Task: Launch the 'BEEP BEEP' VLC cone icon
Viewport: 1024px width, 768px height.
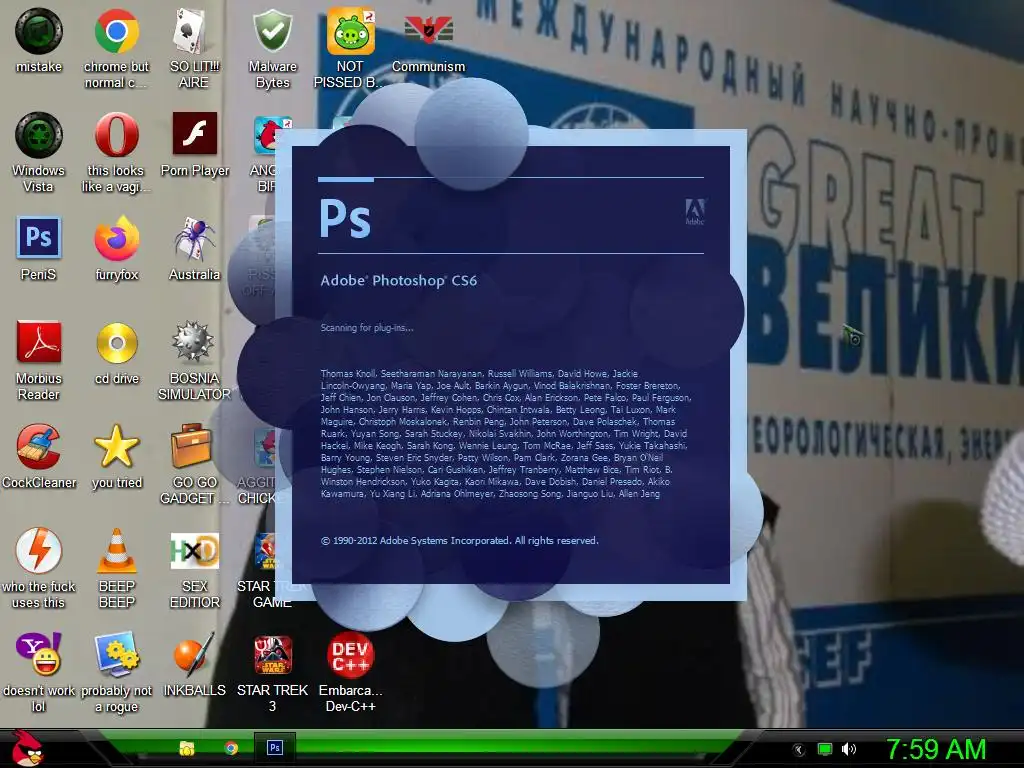Action: (x=116, y=551)
